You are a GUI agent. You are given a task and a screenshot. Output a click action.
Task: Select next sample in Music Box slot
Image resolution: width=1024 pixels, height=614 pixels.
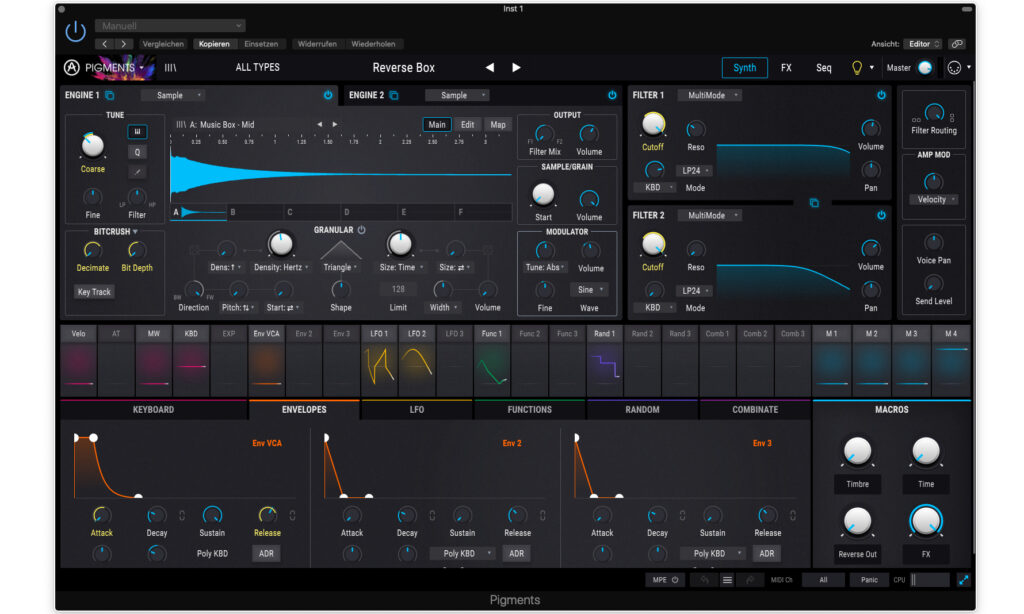pyautogui.click(x=335, y=124)
